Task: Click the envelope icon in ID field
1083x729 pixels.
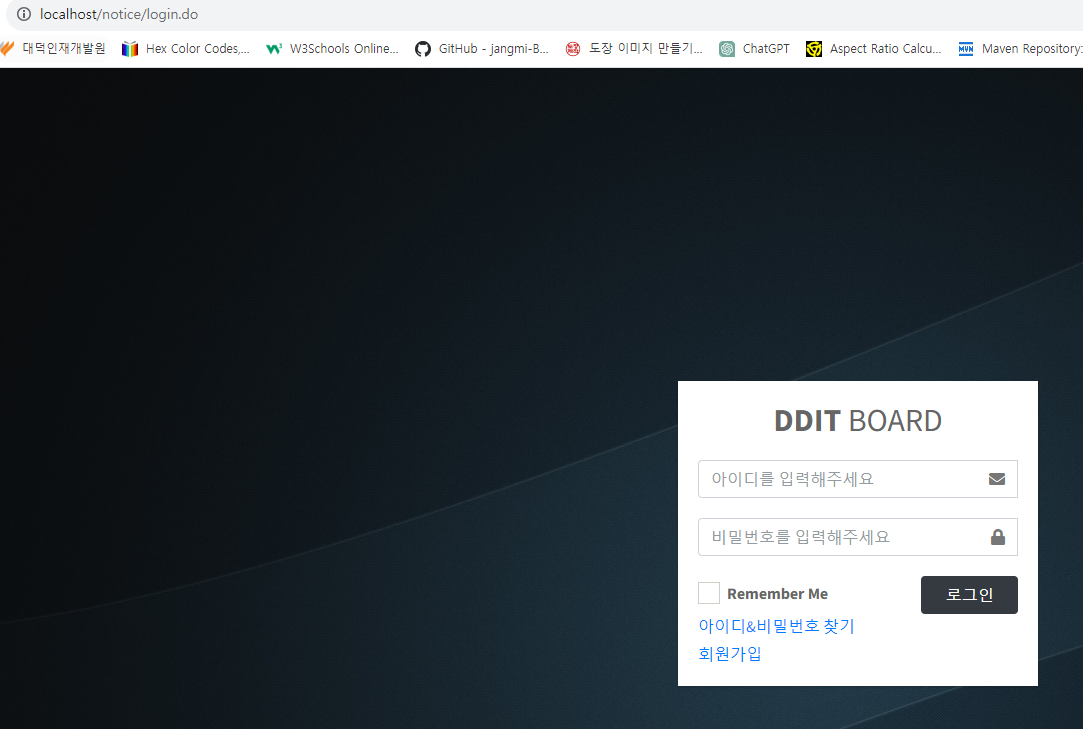Action: pyautogui.click(x=997, y=479)
